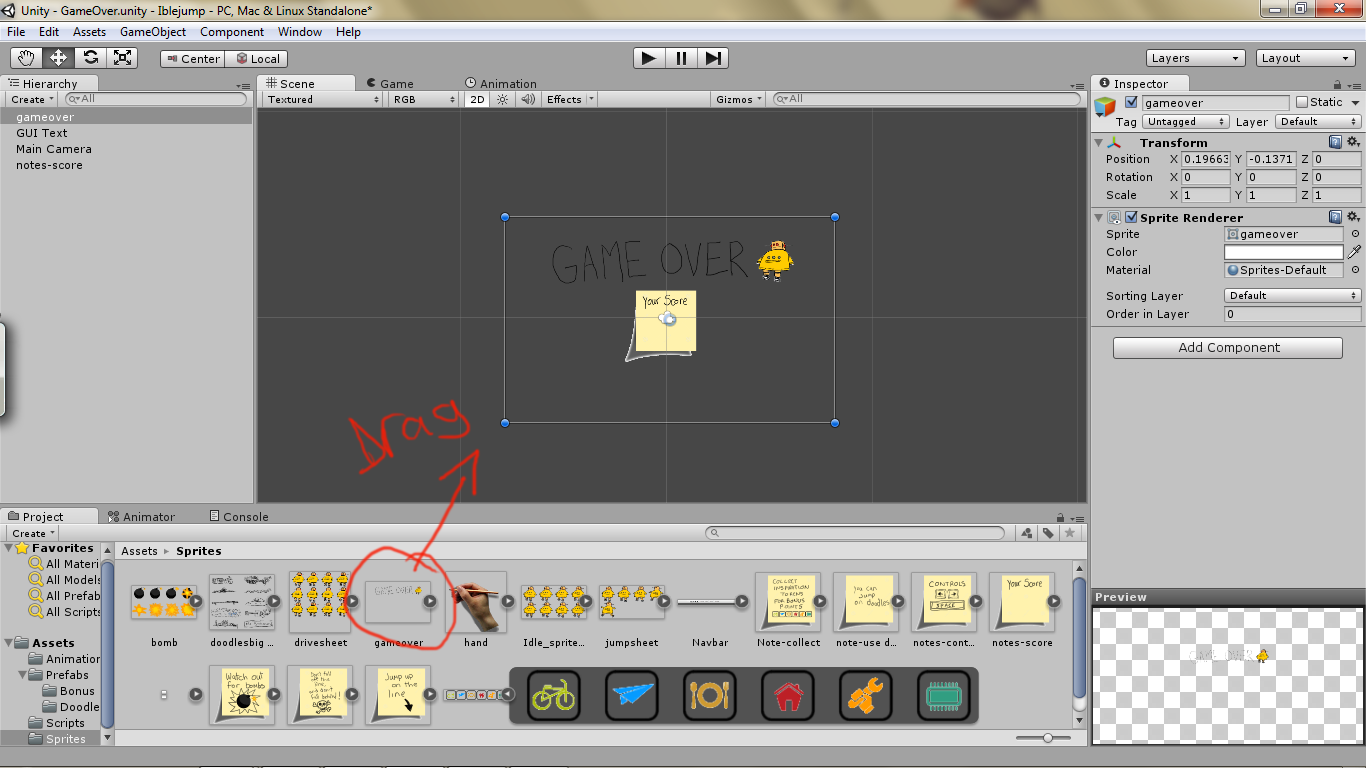Open the Component menu

point(232,32)
